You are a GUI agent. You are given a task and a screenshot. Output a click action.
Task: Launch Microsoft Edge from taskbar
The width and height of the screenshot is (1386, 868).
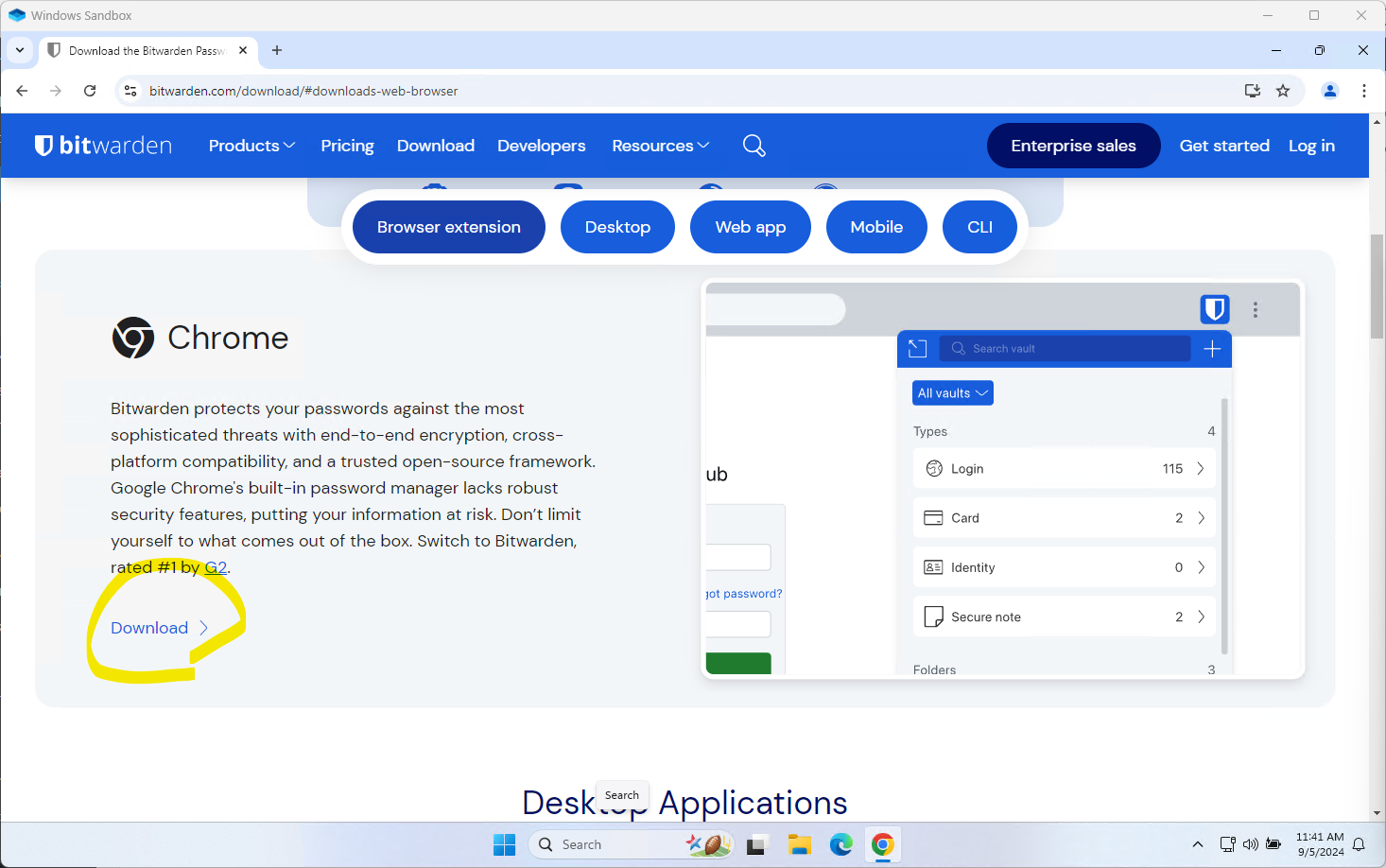point(841,844)
